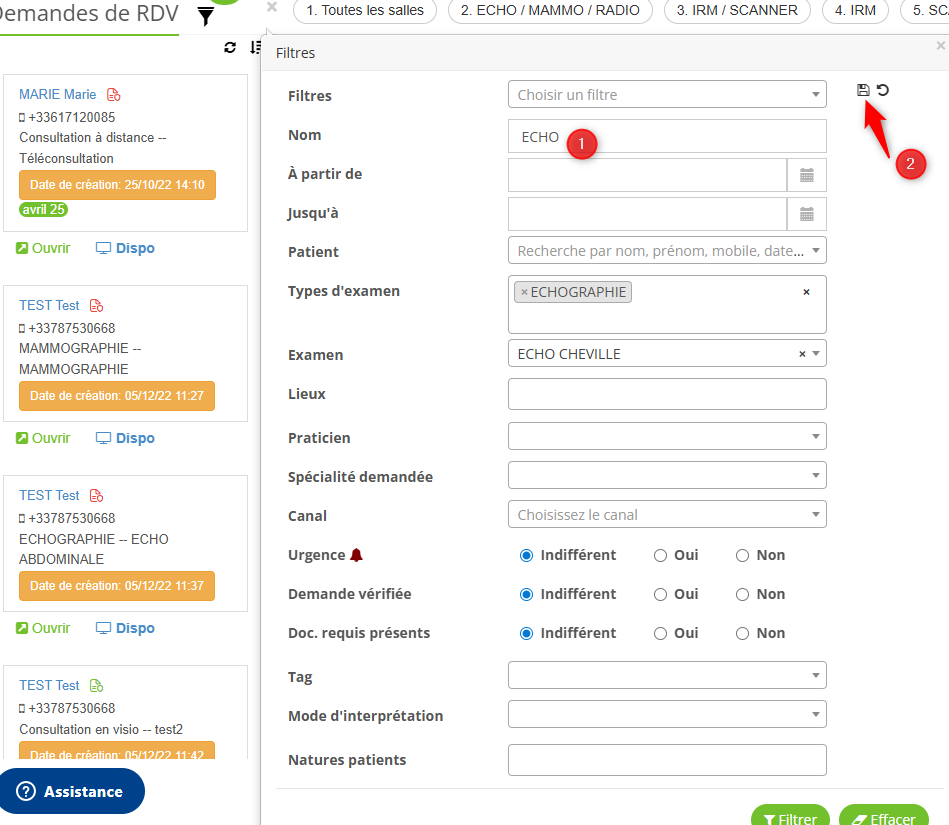
Task: Select Non for Demande vérifiée
Action: click(x=742, y=594)
